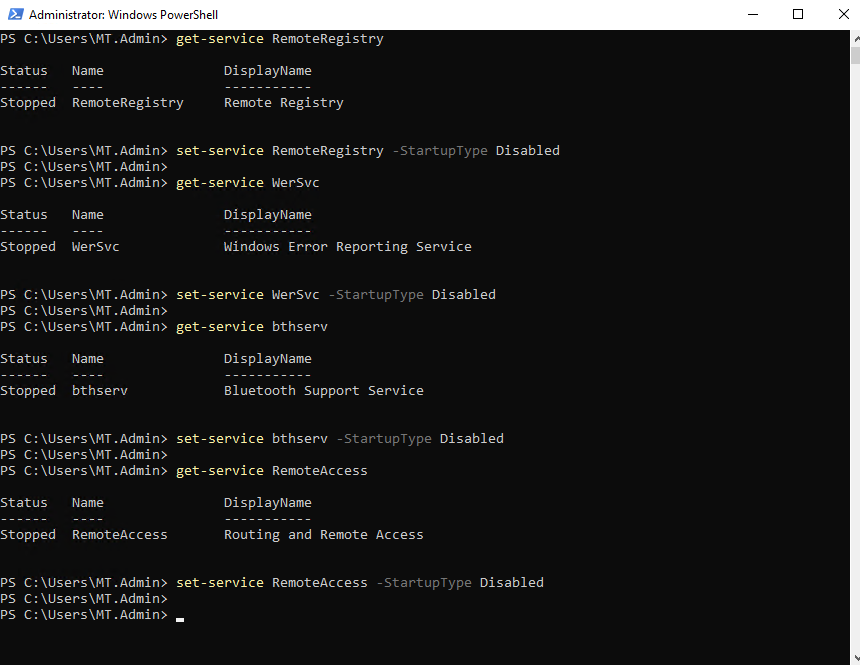The image size is (860, 665).
Task: Click the window title 'Administrator: Windows PowerShell'
Action: pyautogui.click(x=123, y=15)
